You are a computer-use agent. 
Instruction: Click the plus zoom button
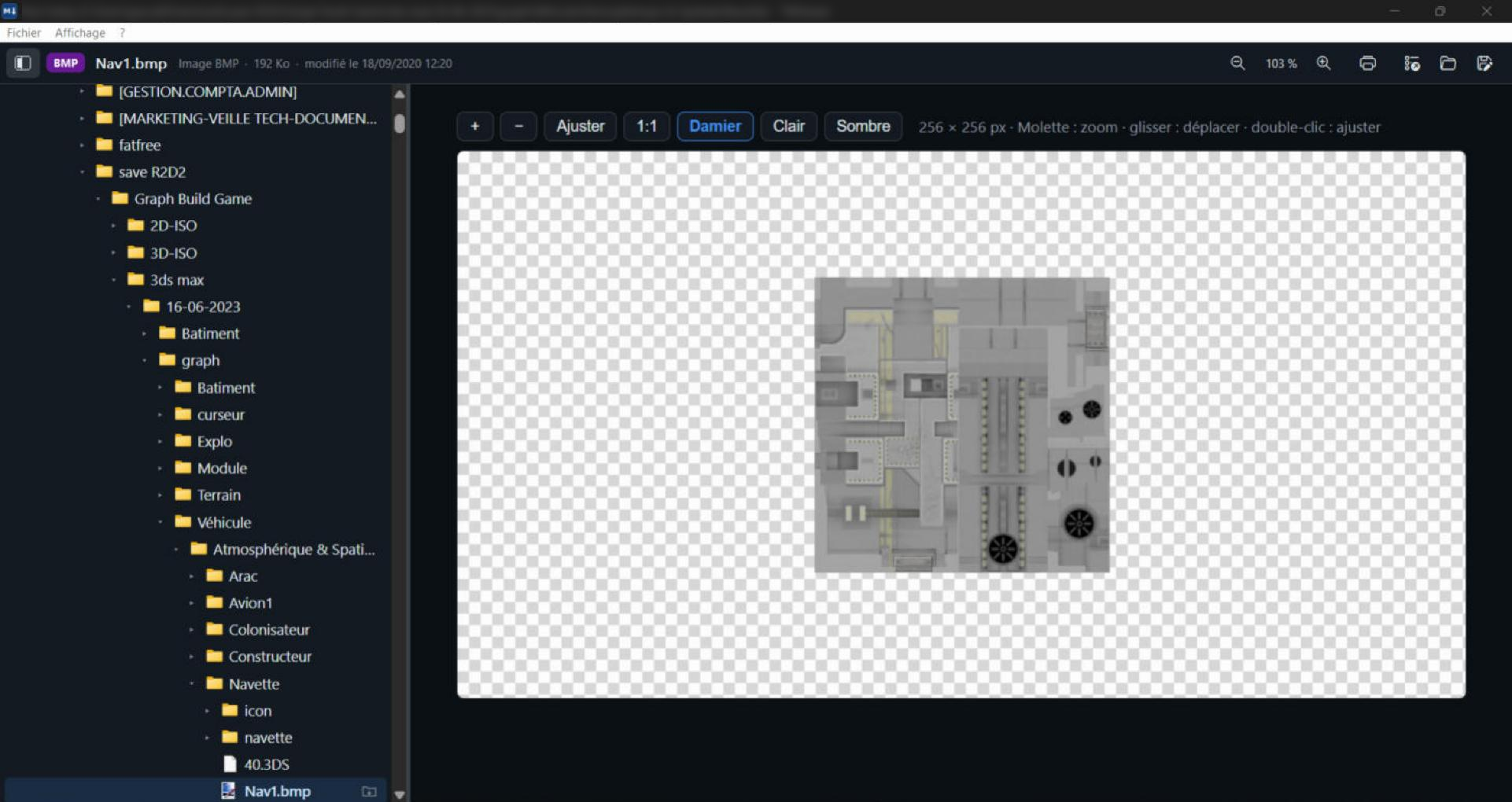pos(474,126)
